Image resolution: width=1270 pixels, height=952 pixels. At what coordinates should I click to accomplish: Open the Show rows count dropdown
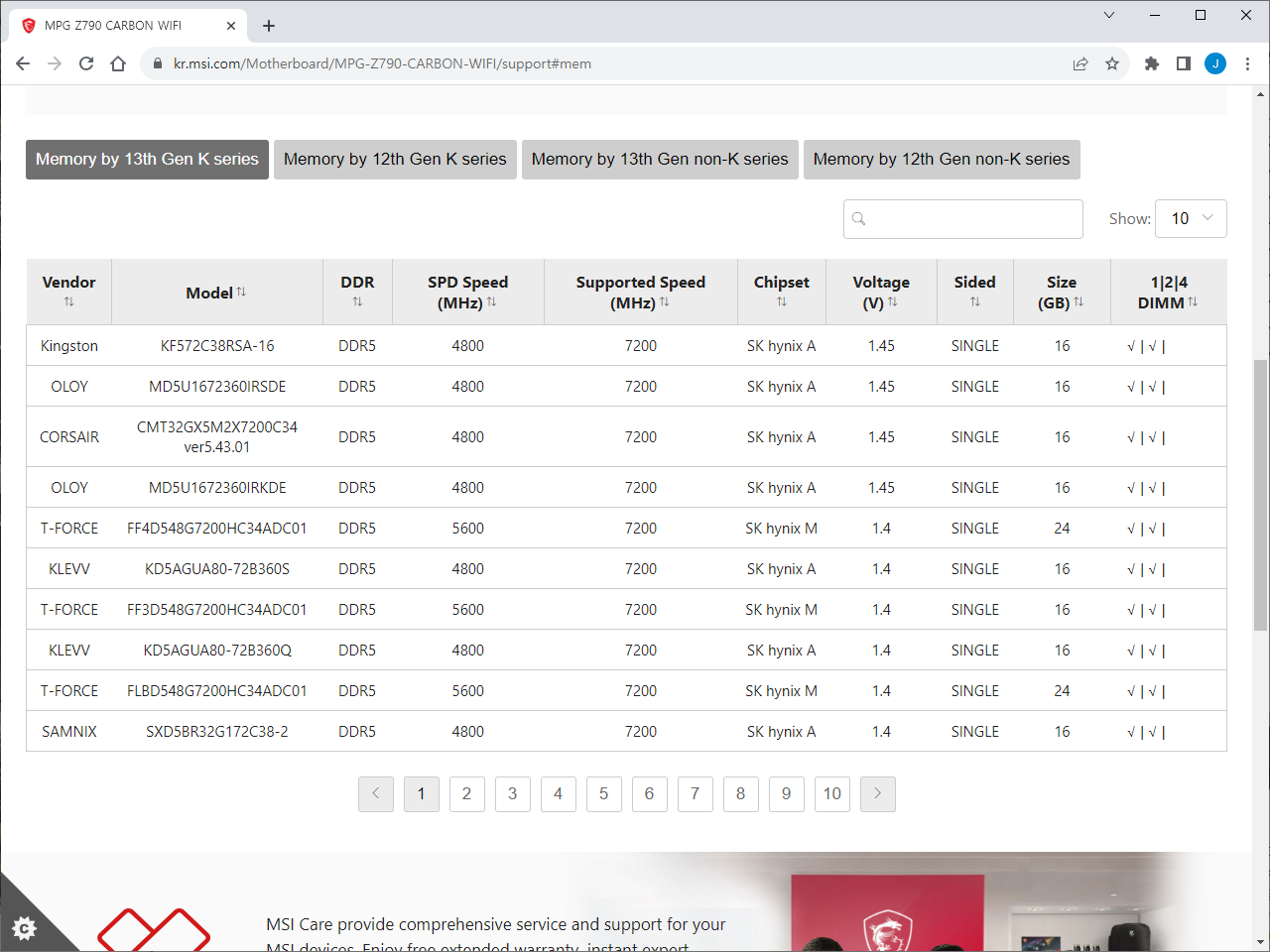(x=1192, y=219)
